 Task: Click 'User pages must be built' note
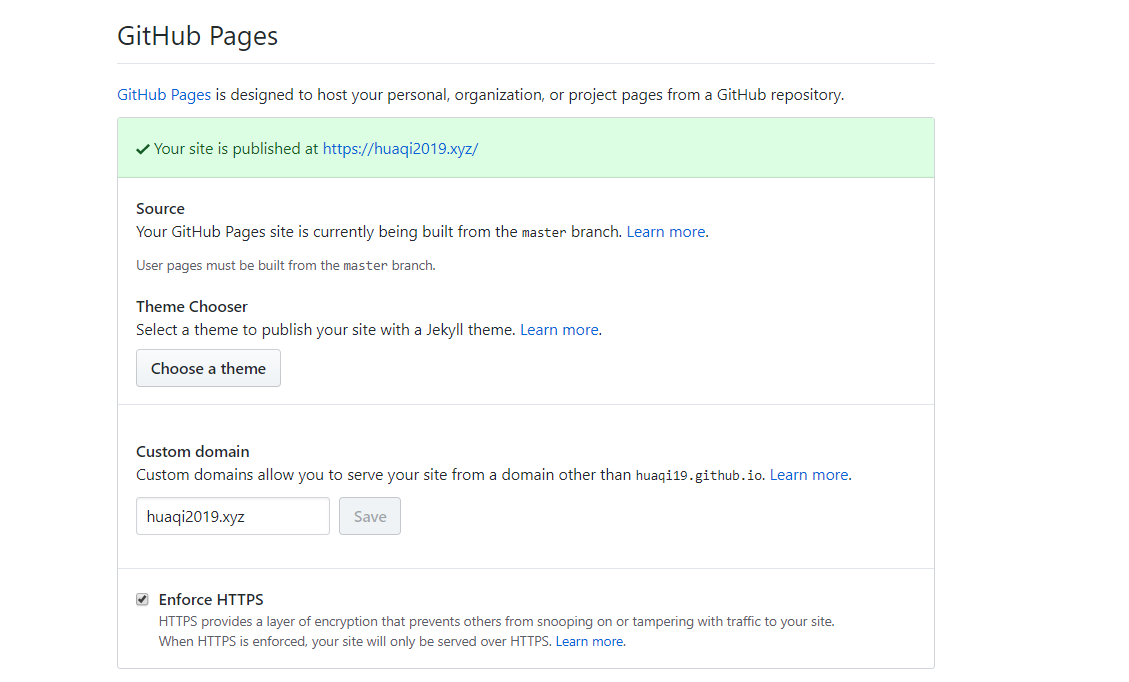coord(286,266)
